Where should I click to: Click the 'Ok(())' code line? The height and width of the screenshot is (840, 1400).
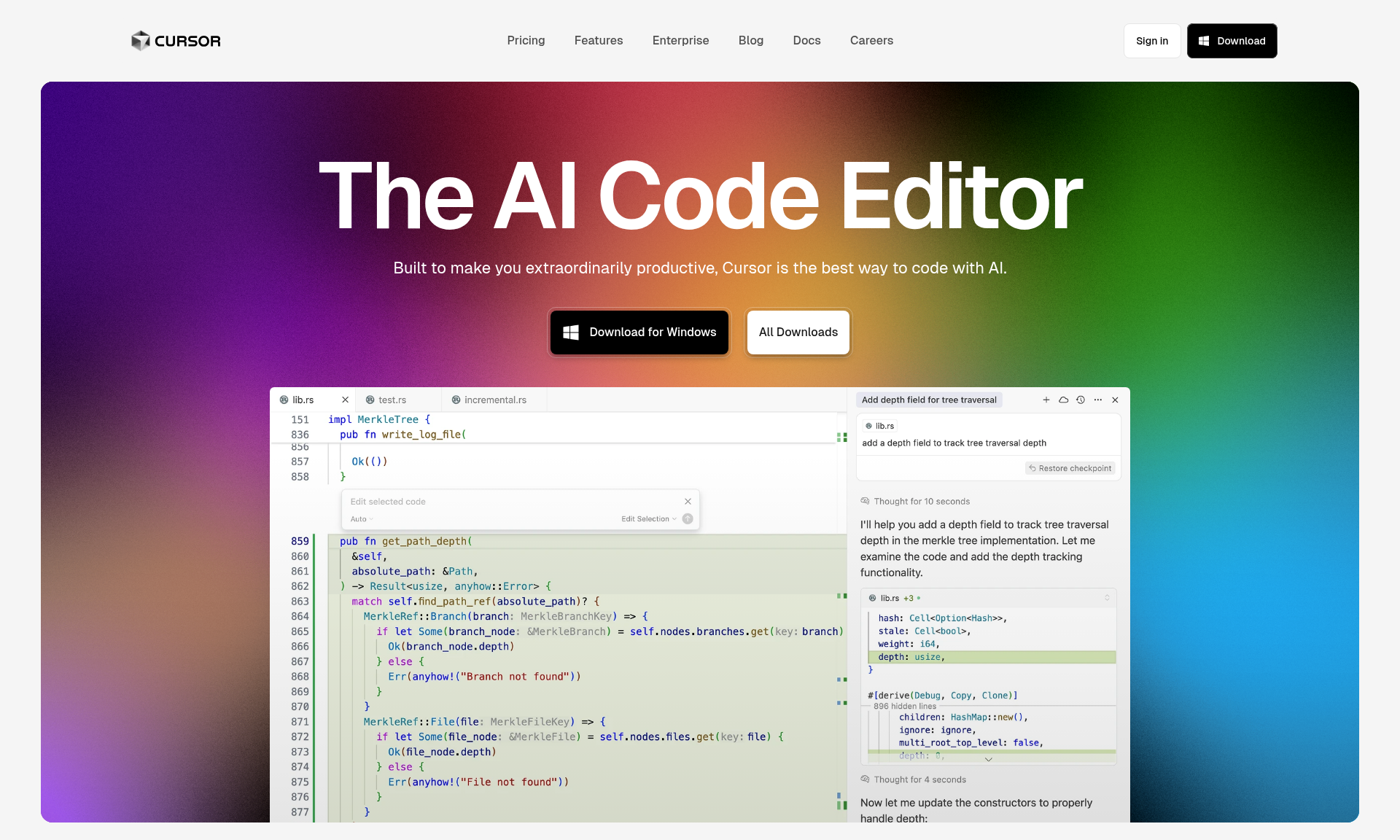[370, 462]
